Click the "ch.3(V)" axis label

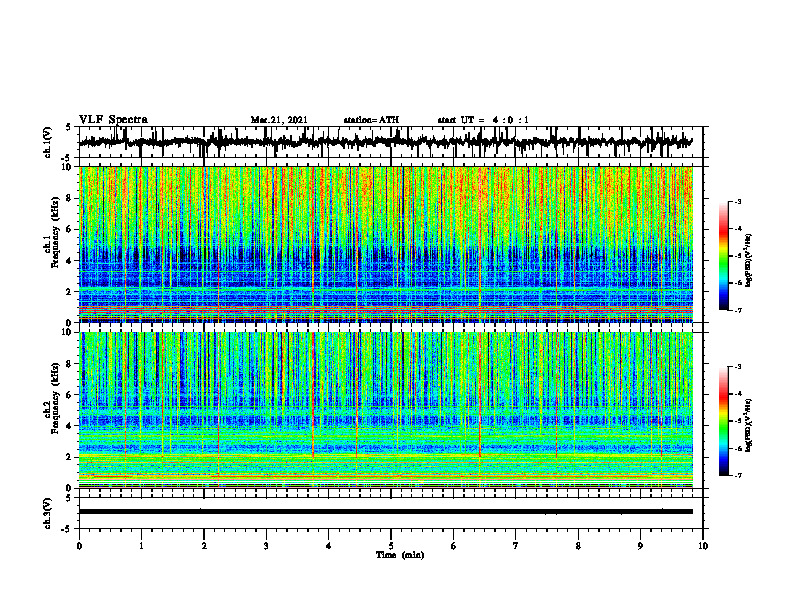[x=48, y=513]
